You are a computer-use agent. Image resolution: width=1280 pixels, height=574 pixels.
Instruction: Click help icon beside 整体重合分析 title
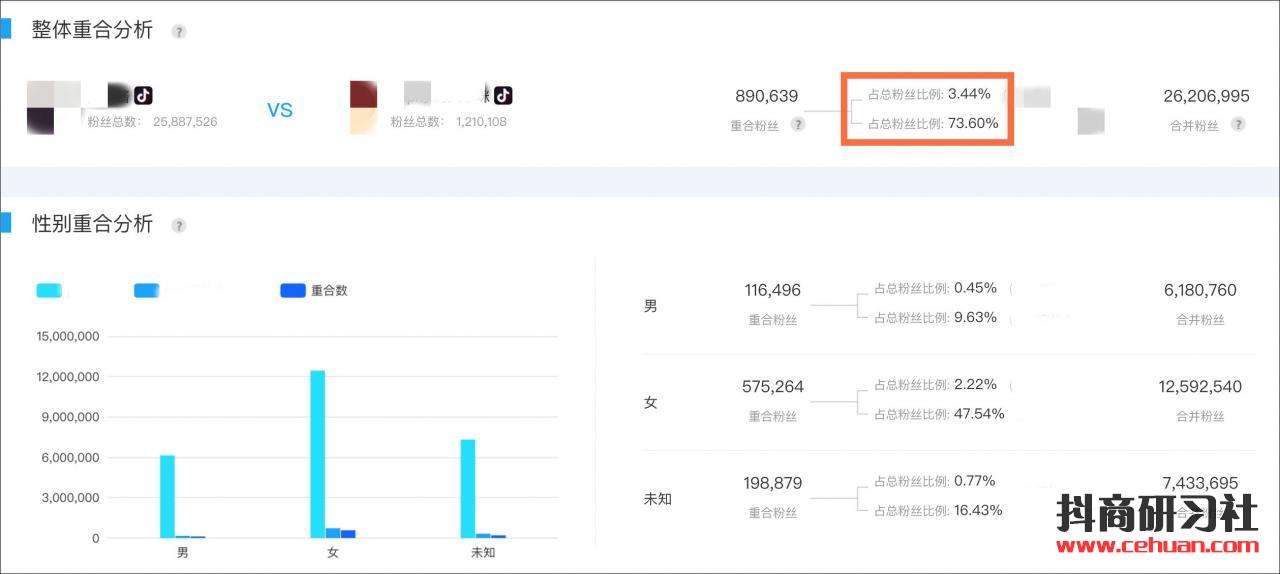179,32
